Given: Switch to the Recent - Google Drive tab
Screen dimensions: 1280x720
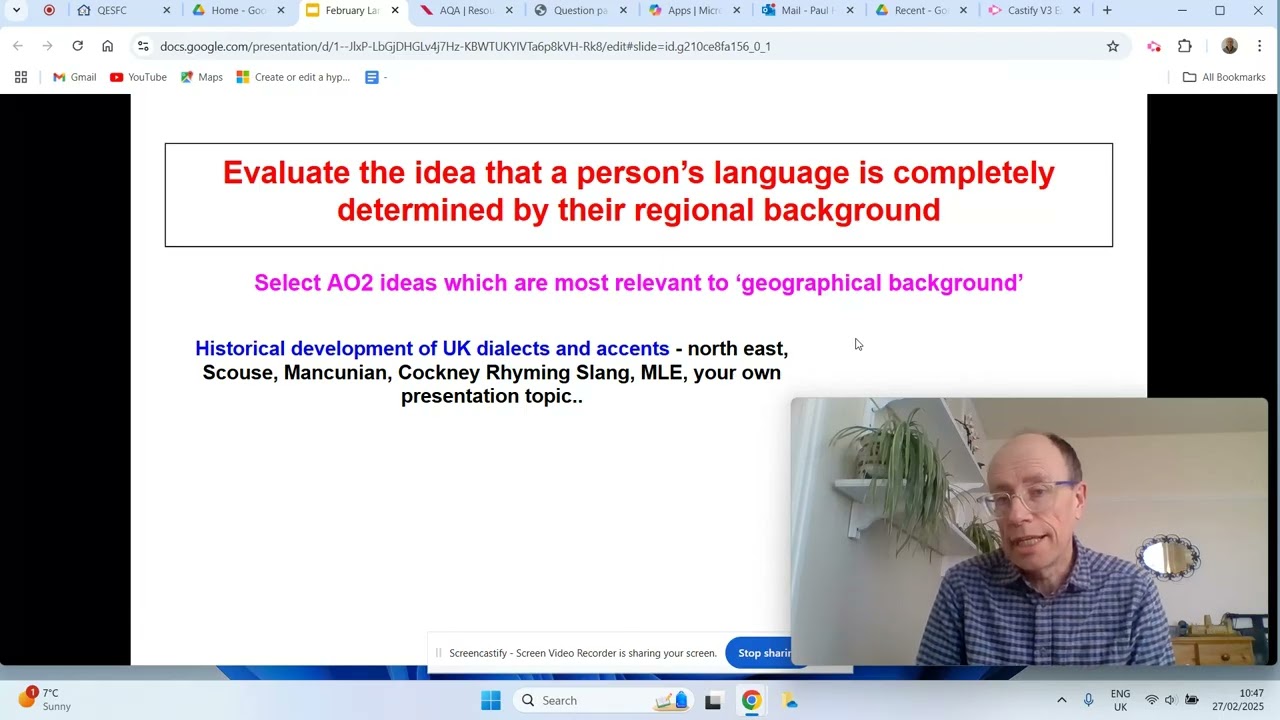Looking at the screenshot, I should point(922,10).
